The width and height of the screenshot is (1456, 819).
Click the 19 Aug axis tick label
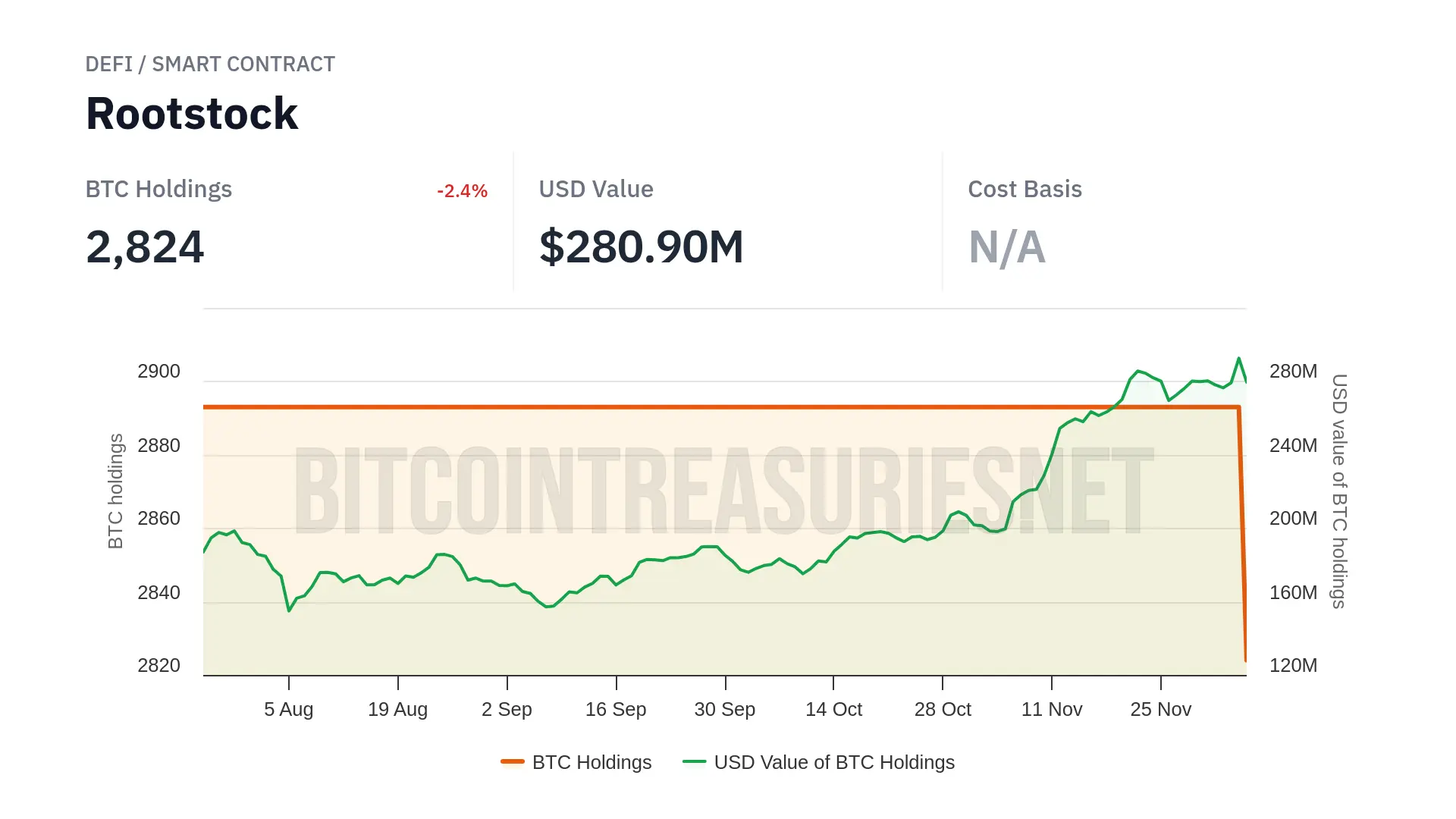[397, 710]
